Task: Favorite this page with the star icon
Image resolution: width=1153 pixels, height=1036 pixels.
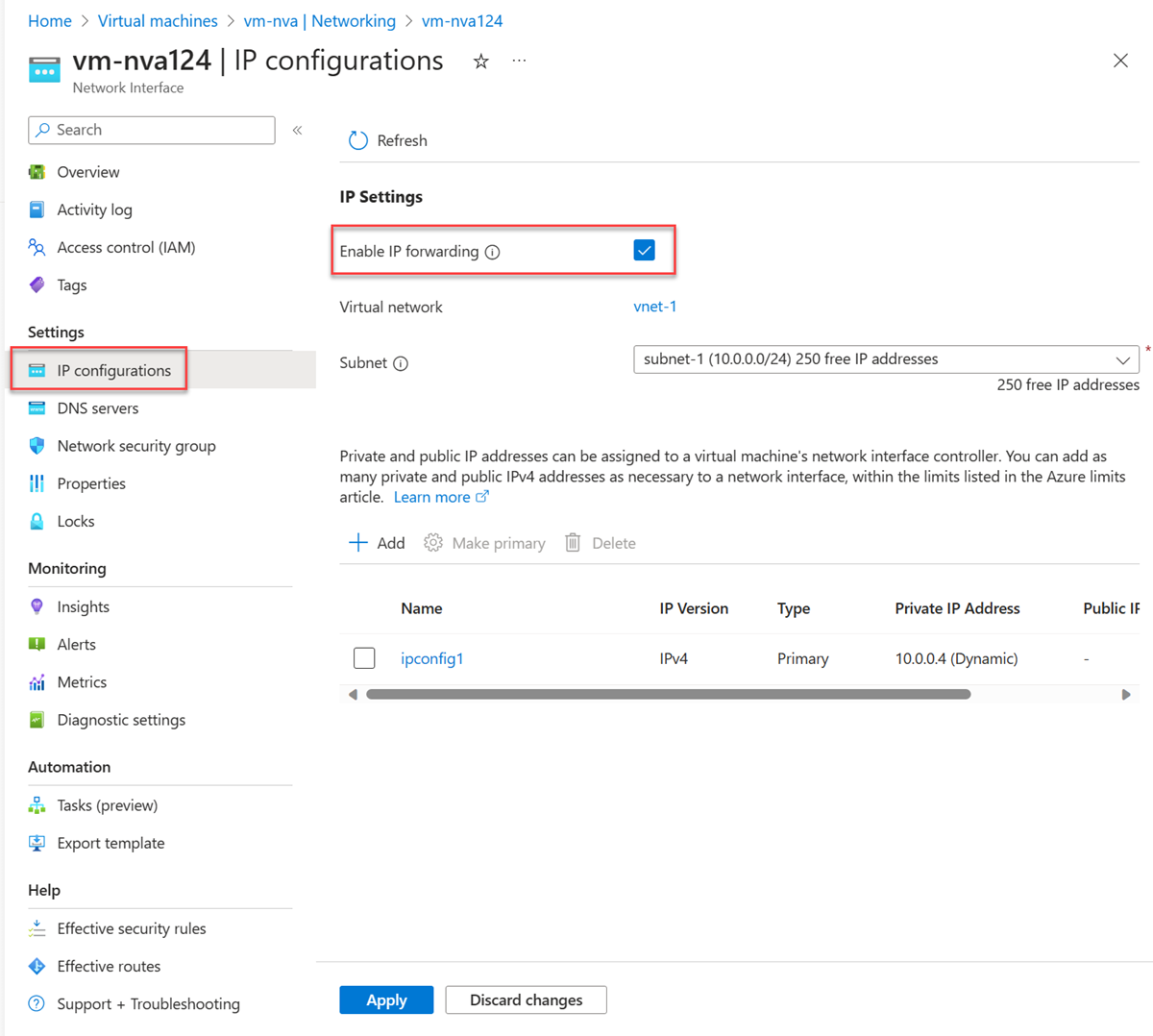Action: coord(481,62)
